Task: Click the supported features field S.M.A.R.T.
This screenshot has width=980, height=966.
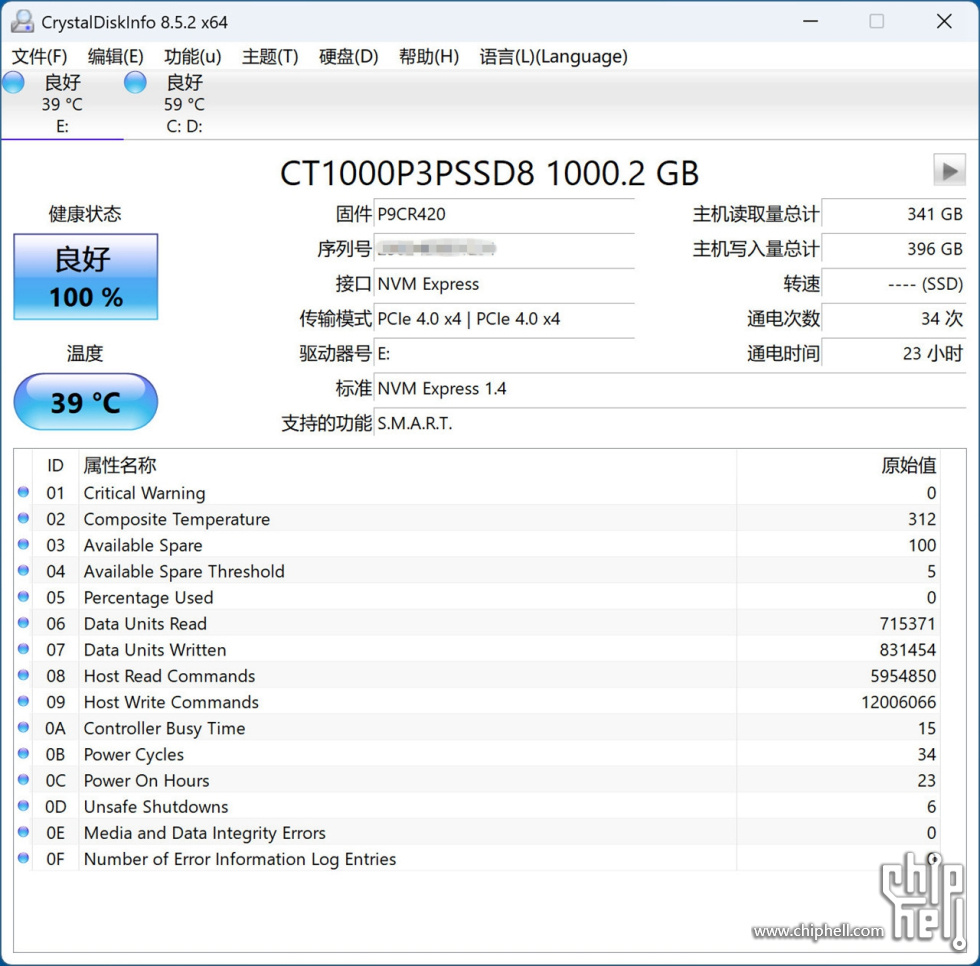Action: coord(670,424)
